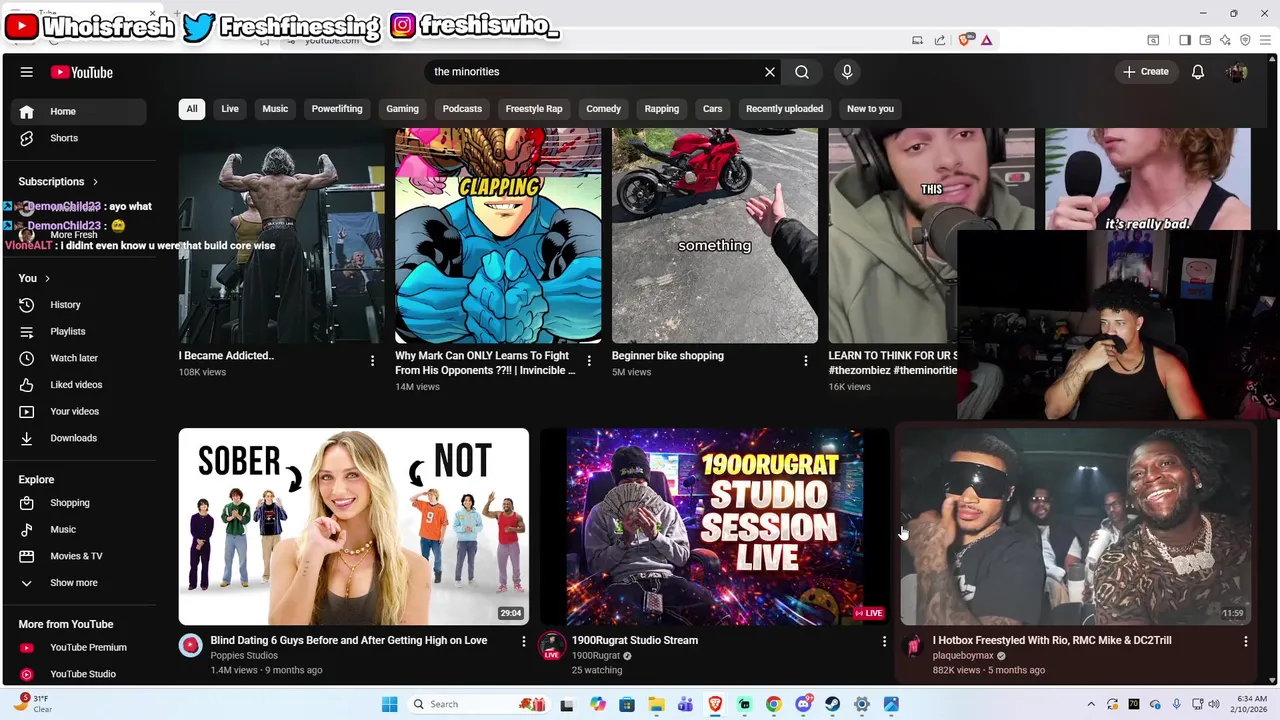Screen dimensions: 1280x720
Task: Click the Brave Rewards triangle icon
Action: point(987,40)
